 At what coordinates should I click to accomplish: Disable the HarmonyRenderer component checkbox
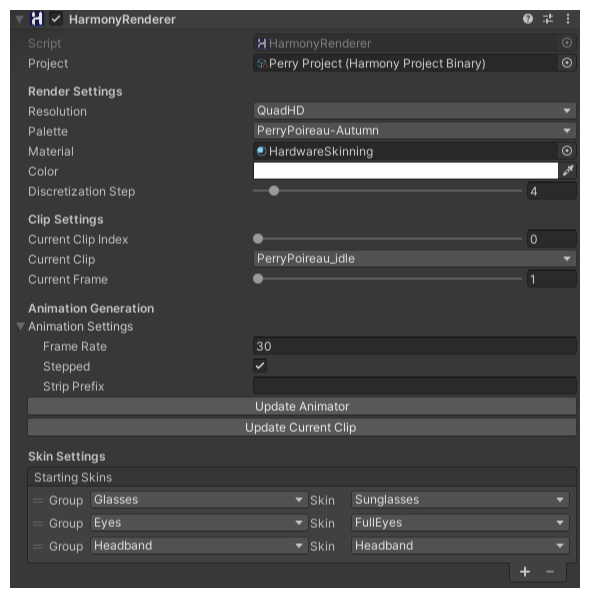coord(56,19)
